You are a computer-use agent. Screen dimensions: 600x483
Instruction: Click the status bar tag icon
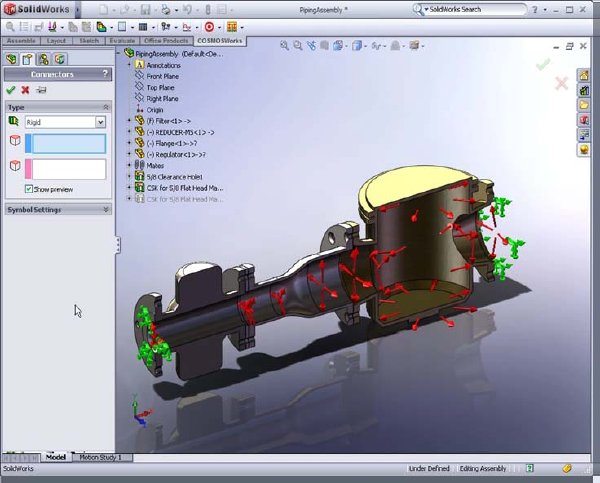tap(567, 468)
